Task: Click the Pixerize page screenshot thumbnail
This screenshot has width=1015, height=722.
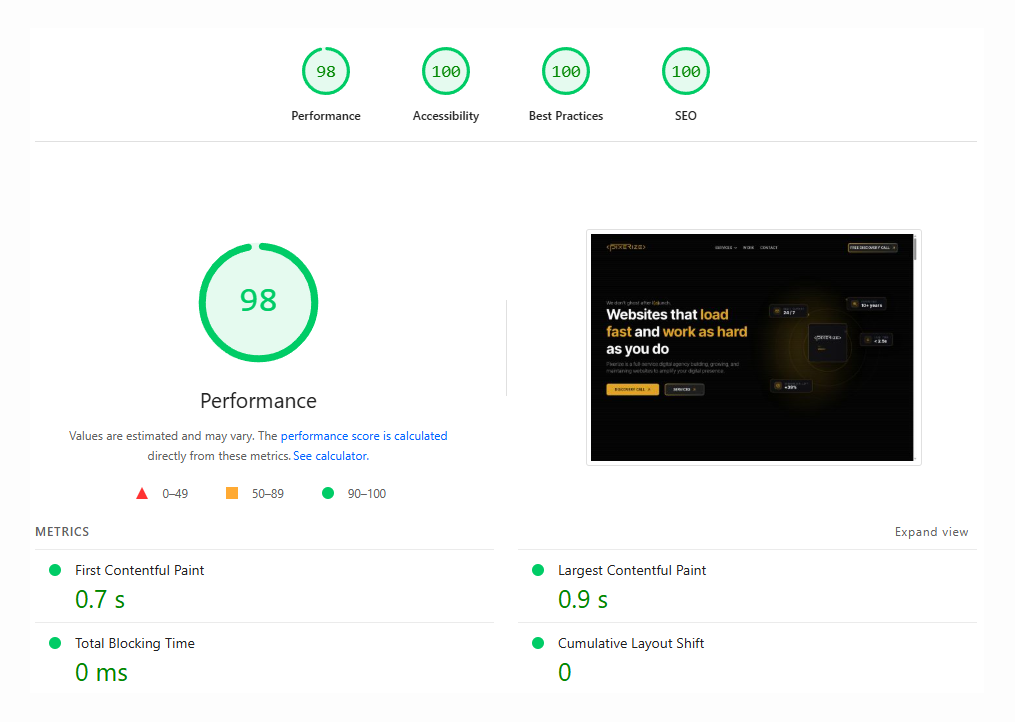Action: click(751, 347)
